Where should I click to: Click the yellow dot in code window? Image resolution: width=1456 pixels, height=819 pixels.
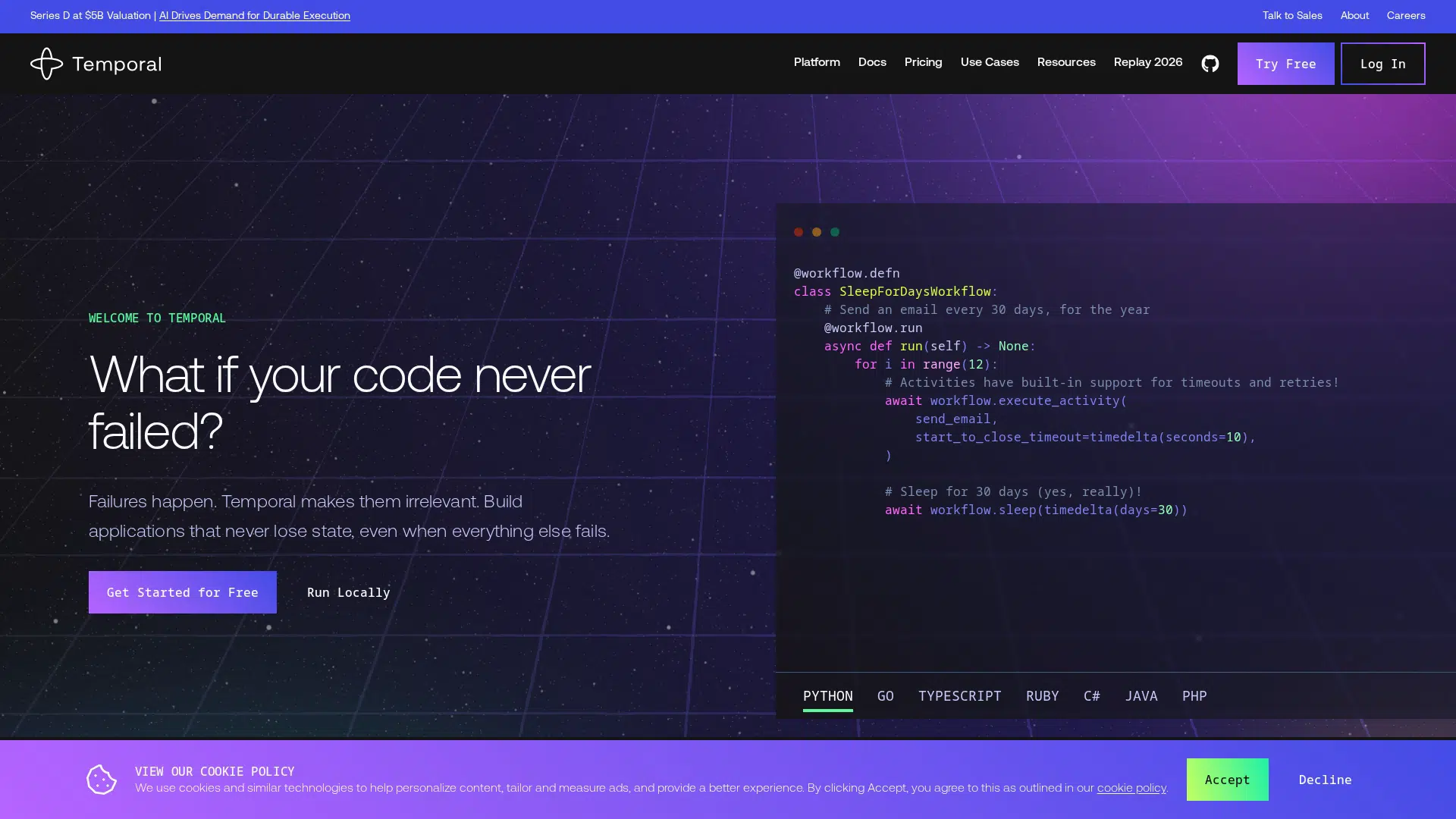(816, 232)
